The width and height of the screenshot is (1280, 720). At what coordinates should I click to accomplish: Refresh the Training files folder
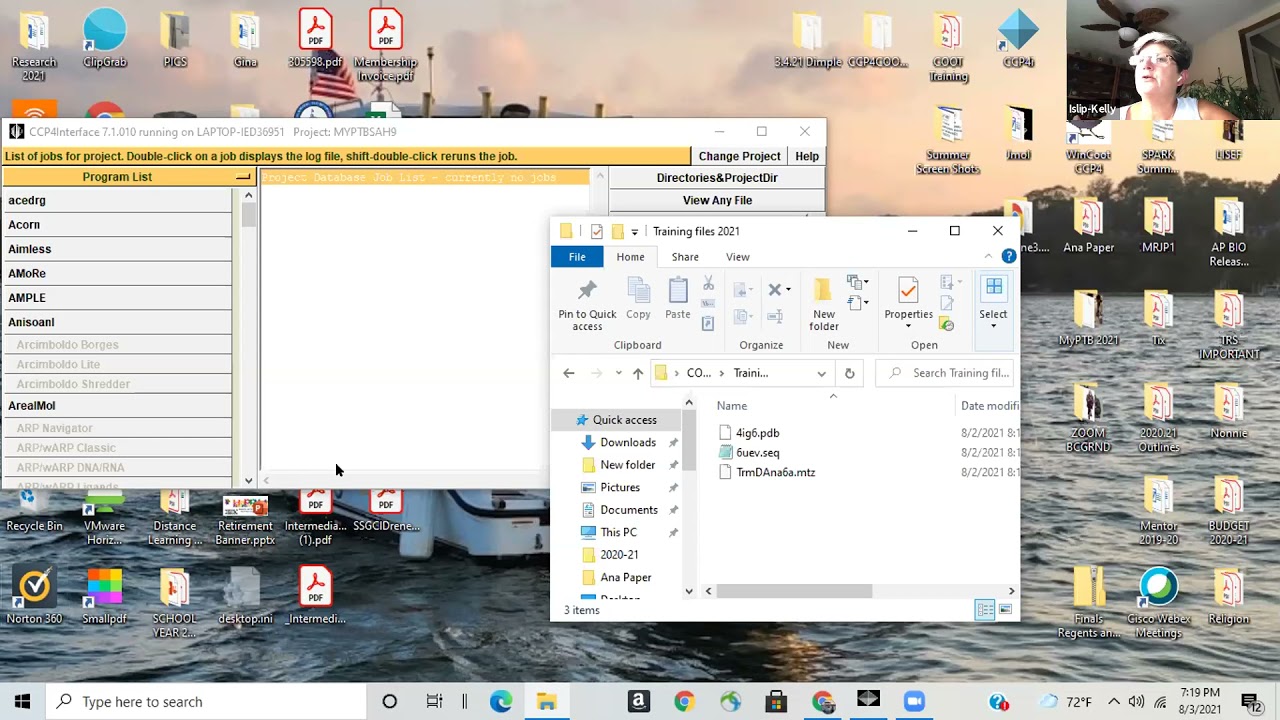[849, 373]
